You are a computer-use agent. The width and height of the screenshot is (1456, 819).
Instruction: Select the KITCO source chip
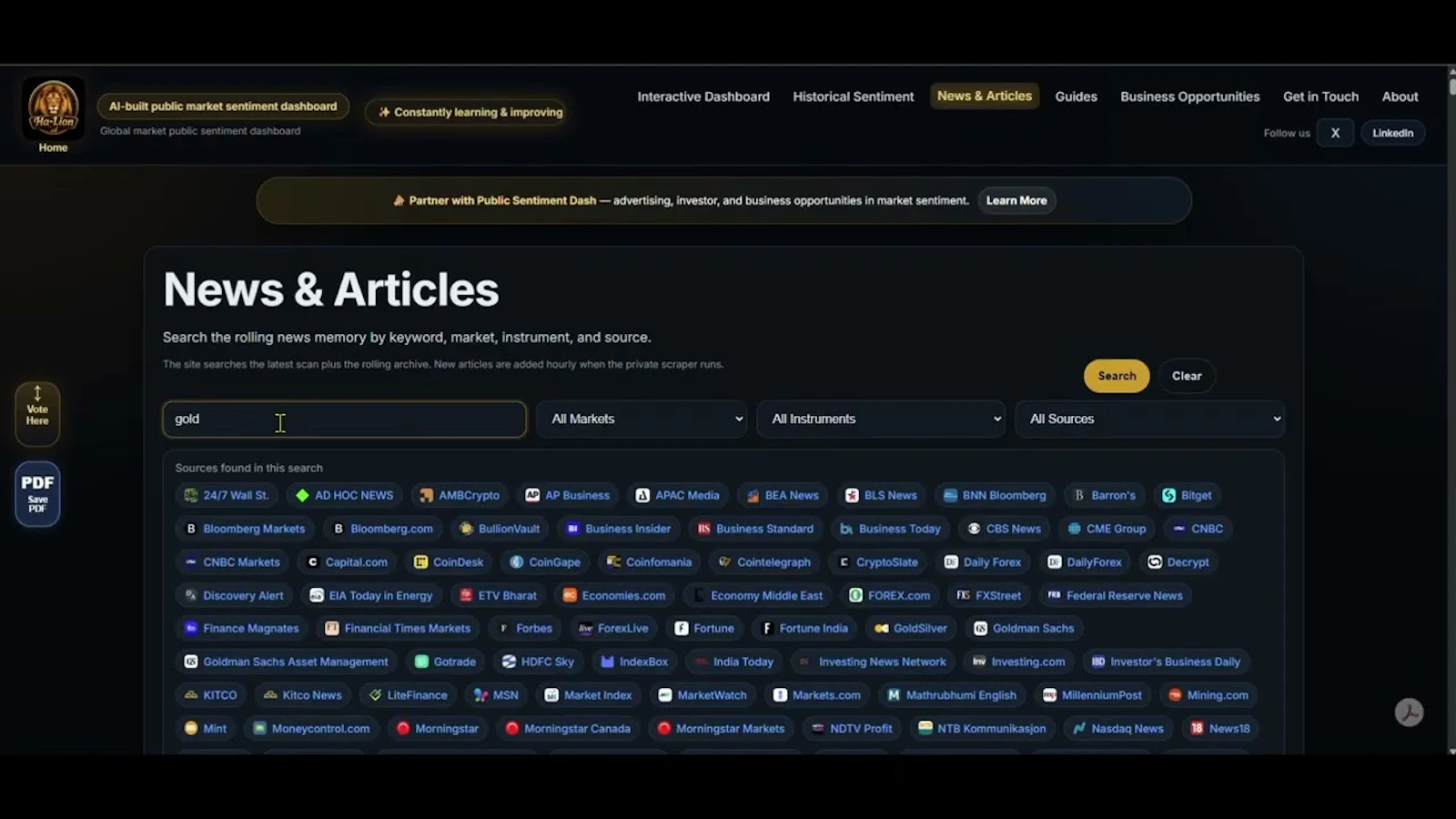(210, 695)
